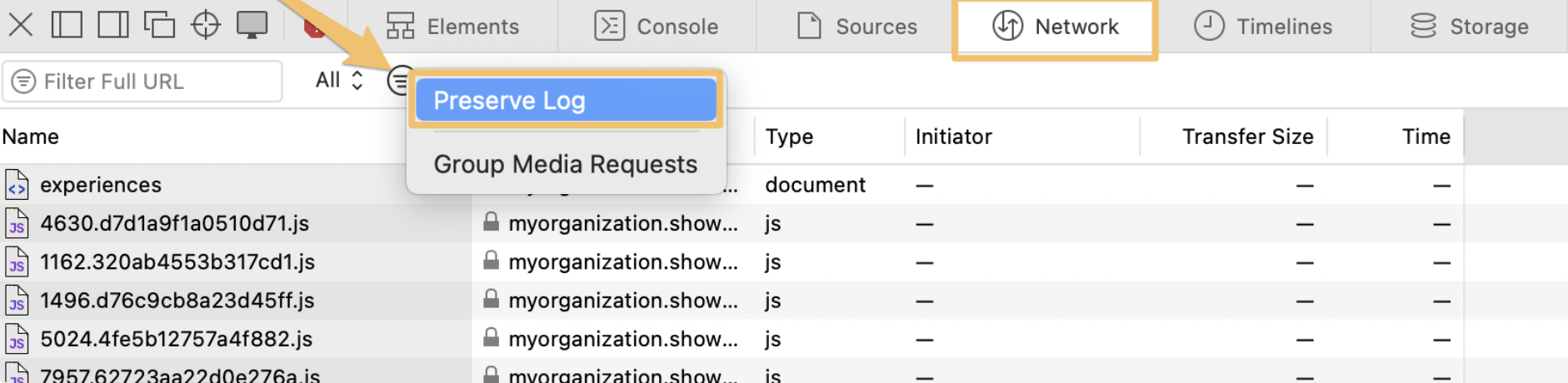Detach inspector into separate window icon

pyautogui.click(x=159, y=25)
